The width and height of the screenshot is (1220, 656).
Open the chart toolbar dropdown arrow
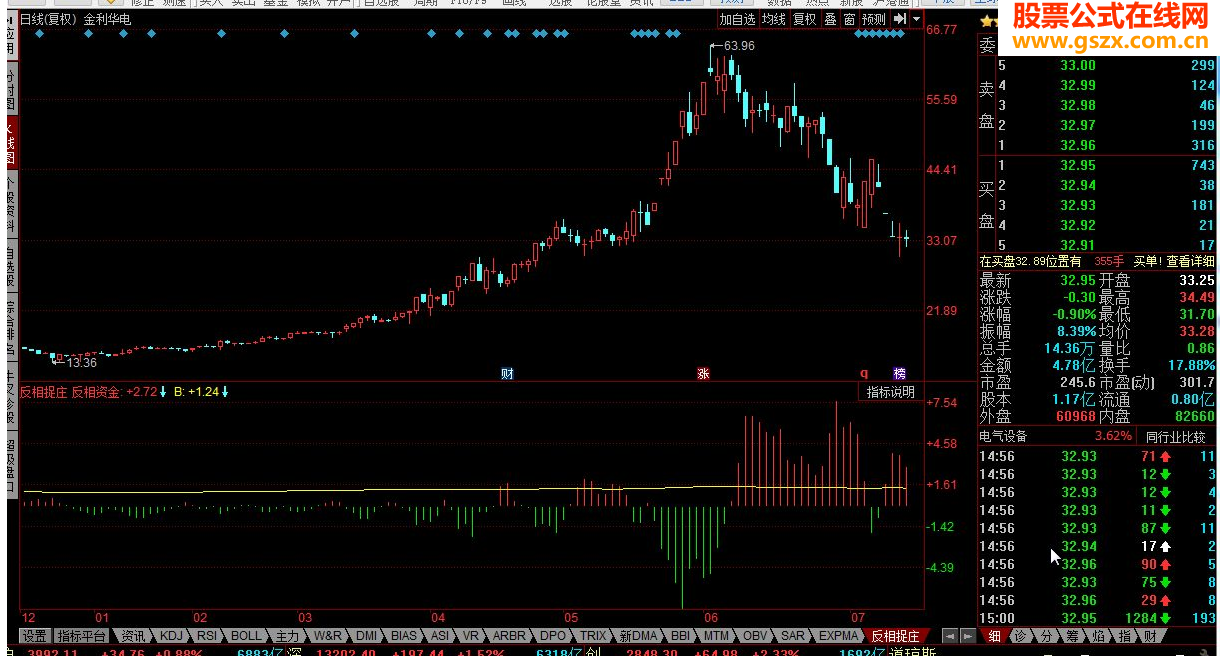pos(916,19)
